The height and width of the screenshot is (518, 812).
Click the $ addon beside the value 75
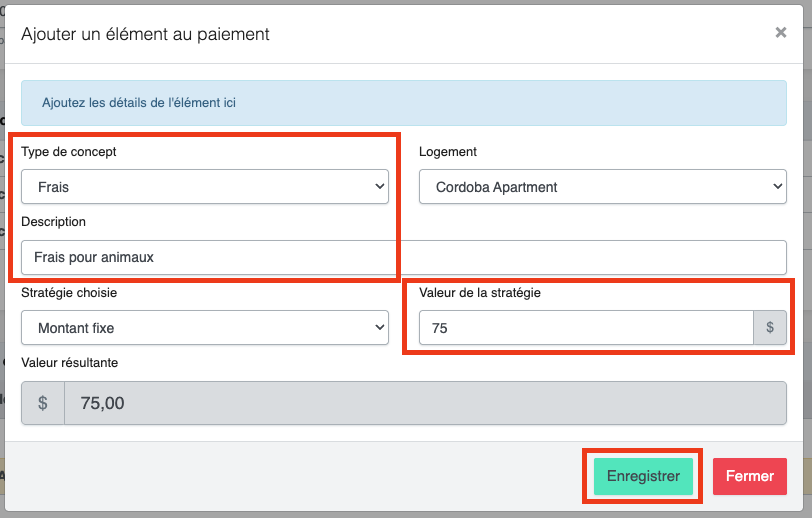pyautogui.click(x=769, y=327)
